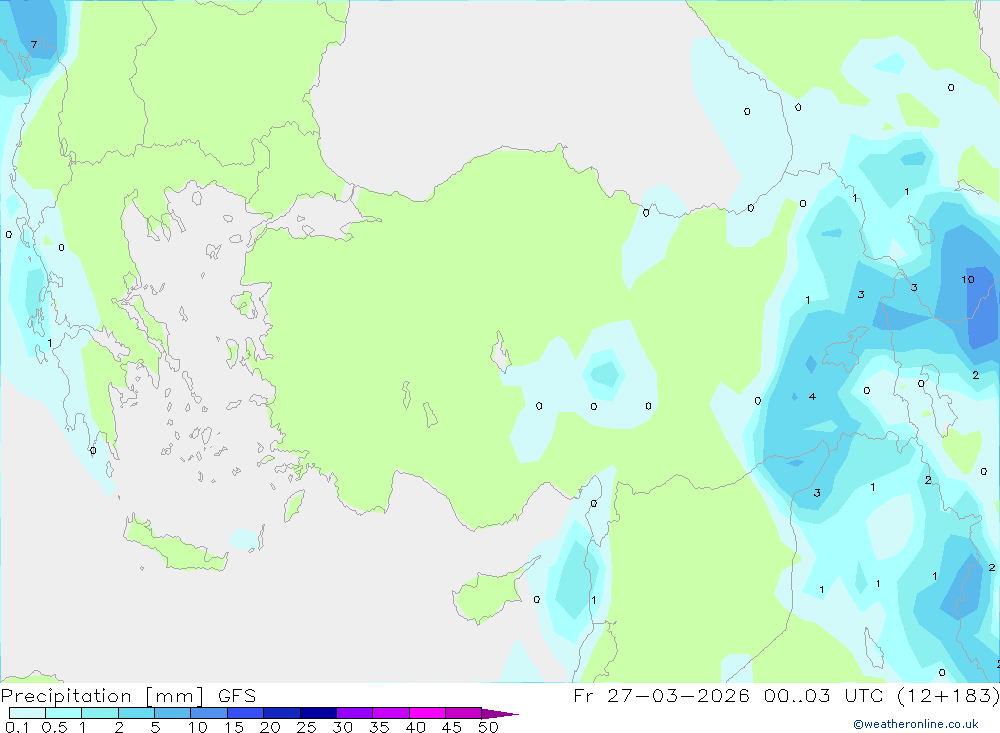Click the 1–2 mm legend color box
Image resolution: width=1000 pixels, height=733 pixels.
pos(100,713)
